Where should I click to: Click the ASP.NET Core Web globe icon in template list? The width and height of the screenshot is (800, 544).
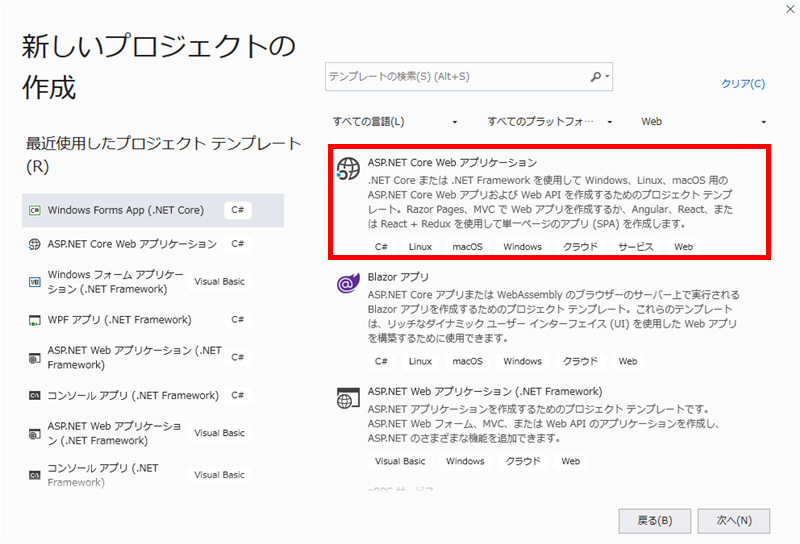(348, 168)
